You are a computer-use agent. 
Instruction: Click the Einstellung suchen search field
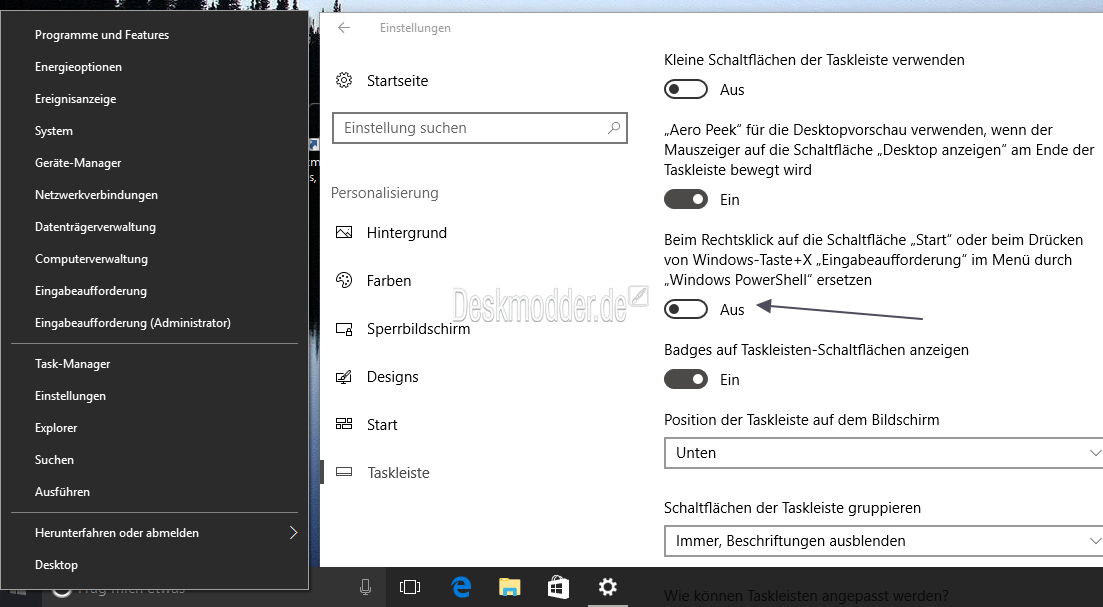tap(480, 128)
